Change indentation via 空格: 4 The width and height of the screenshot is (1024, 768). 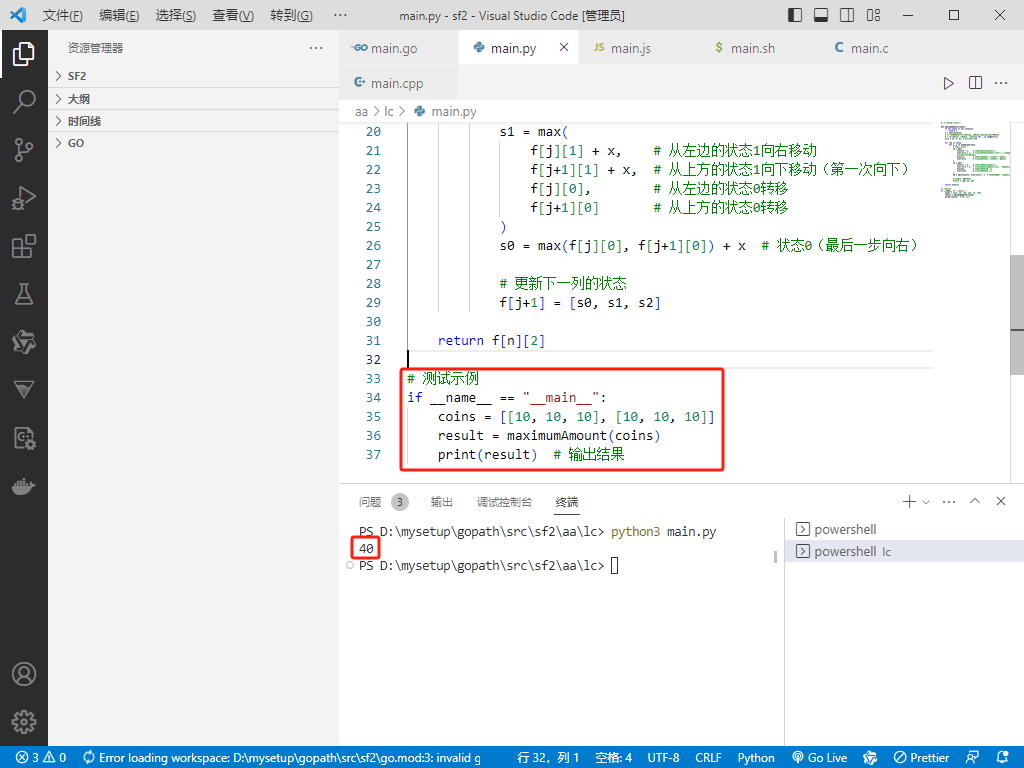click(614, 758)
